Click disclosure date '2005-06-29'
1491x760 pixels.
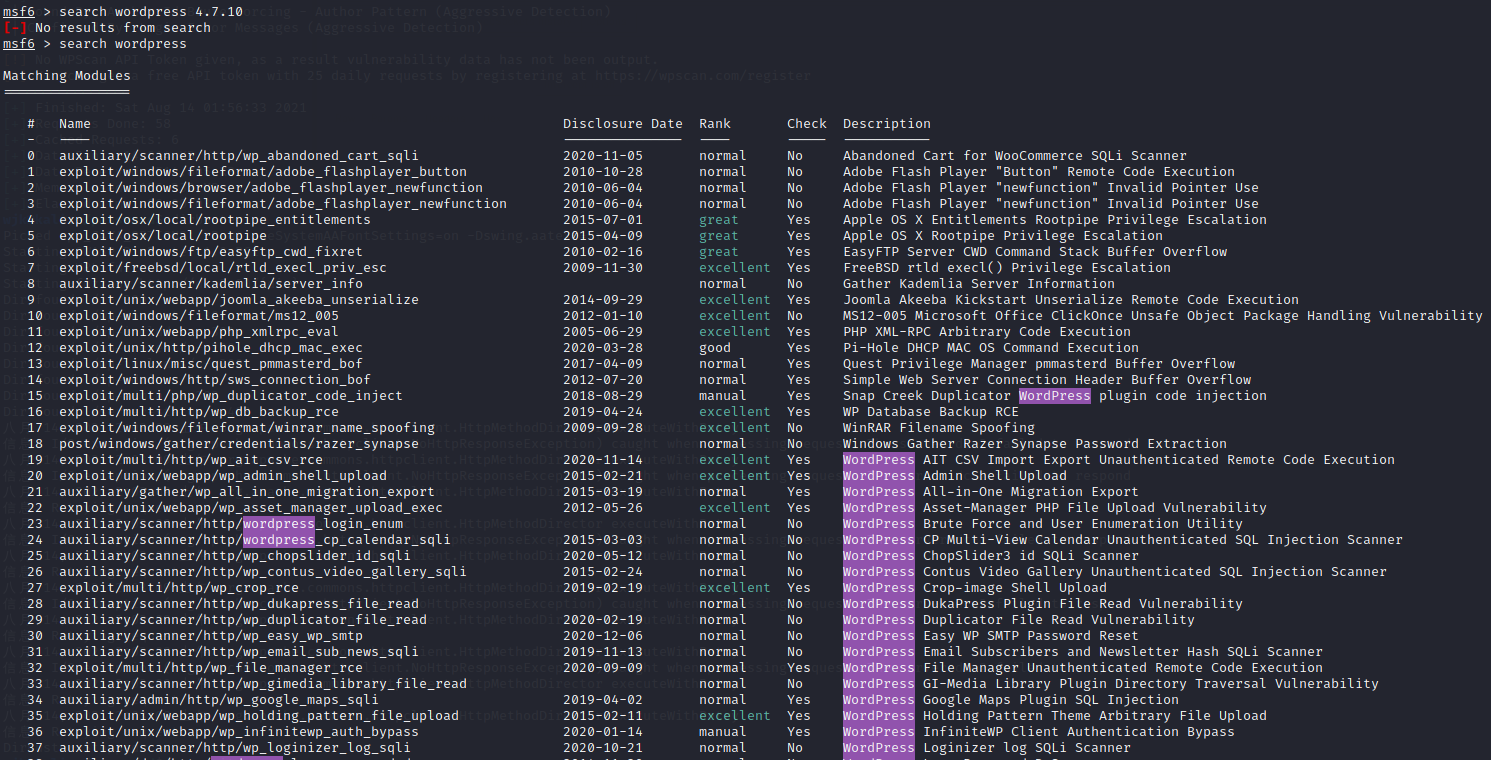[603, 332]
